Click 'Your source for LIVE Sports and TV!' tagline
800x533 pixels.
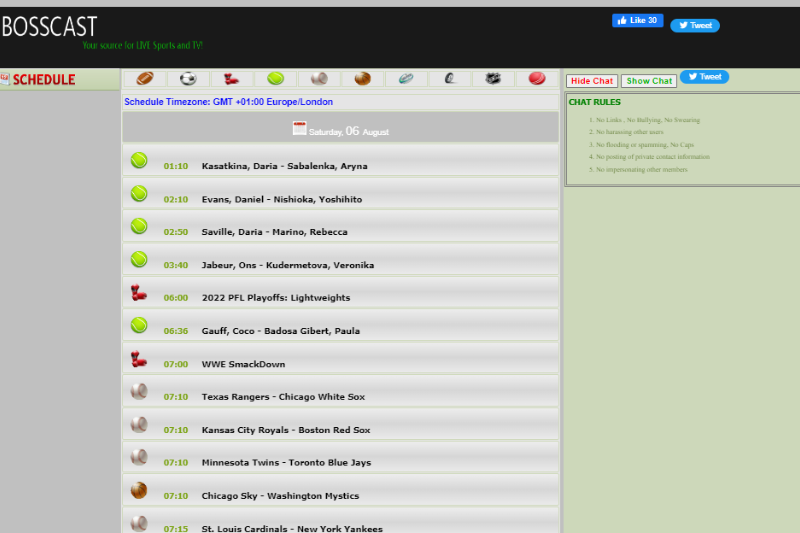pos(142,45)
